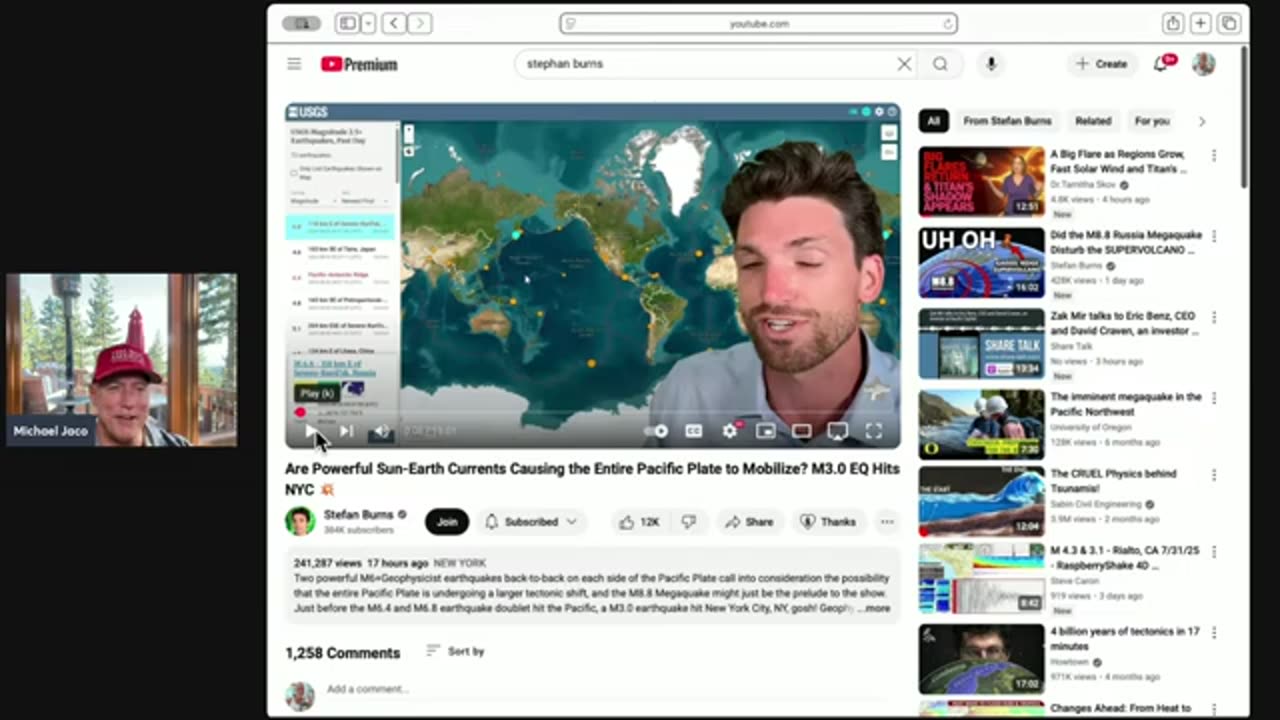Show Safari tab overview

point(1228,23)
